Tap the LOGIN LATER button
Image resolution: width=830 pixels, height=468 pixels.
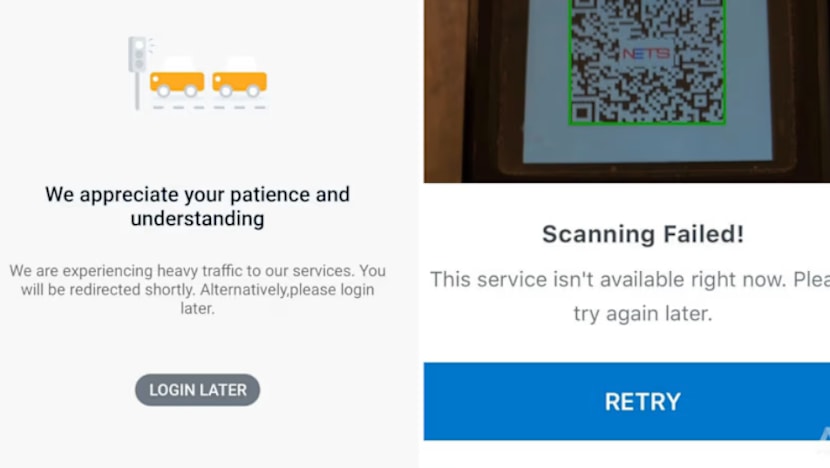(x=197, y=390)
